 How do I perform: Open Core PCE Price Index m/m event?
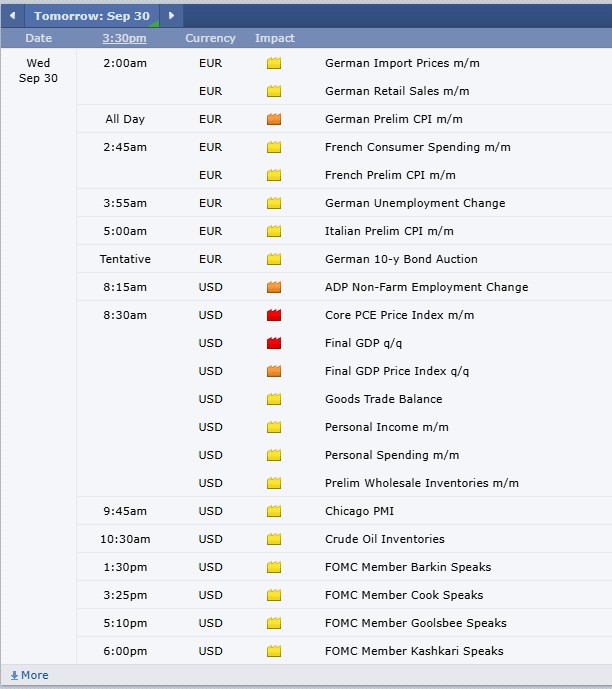(399, 315)
